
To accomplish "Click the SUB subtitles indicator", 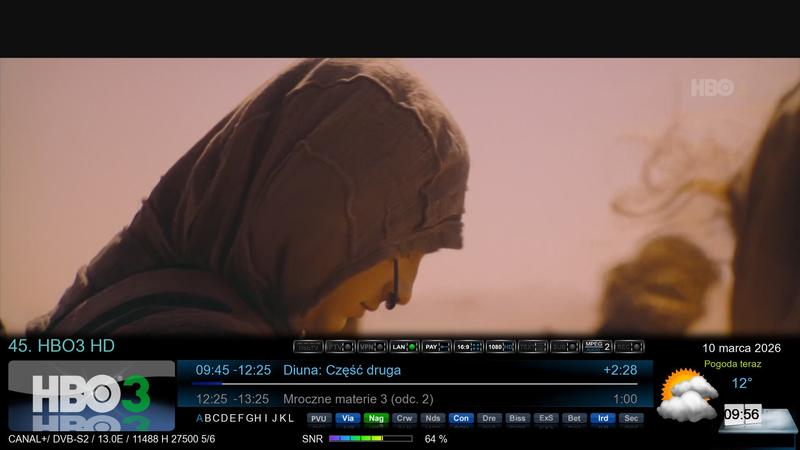I will 565,347.
